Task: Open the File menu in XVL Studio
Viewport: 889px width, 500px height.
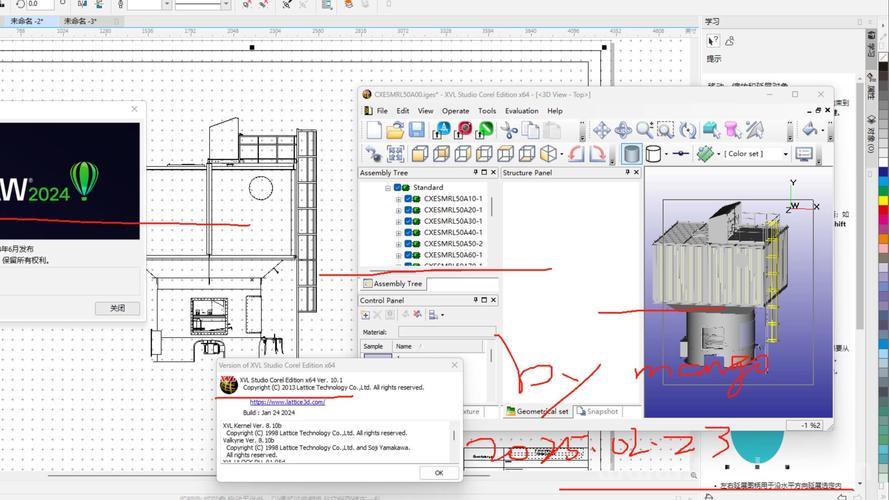Action: (382, 111)
